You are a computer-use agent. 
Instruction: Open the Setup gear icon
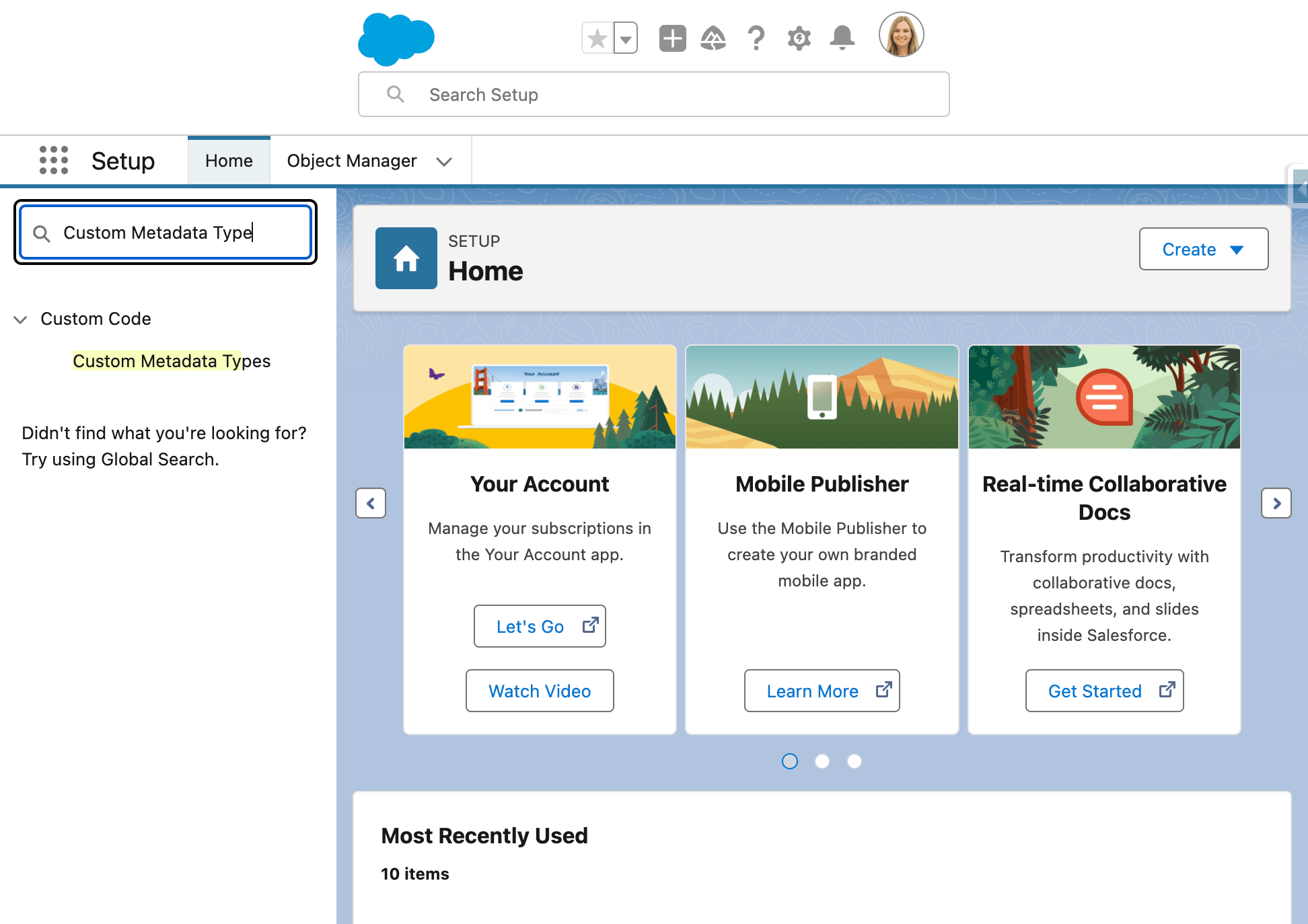pos(799,38)
